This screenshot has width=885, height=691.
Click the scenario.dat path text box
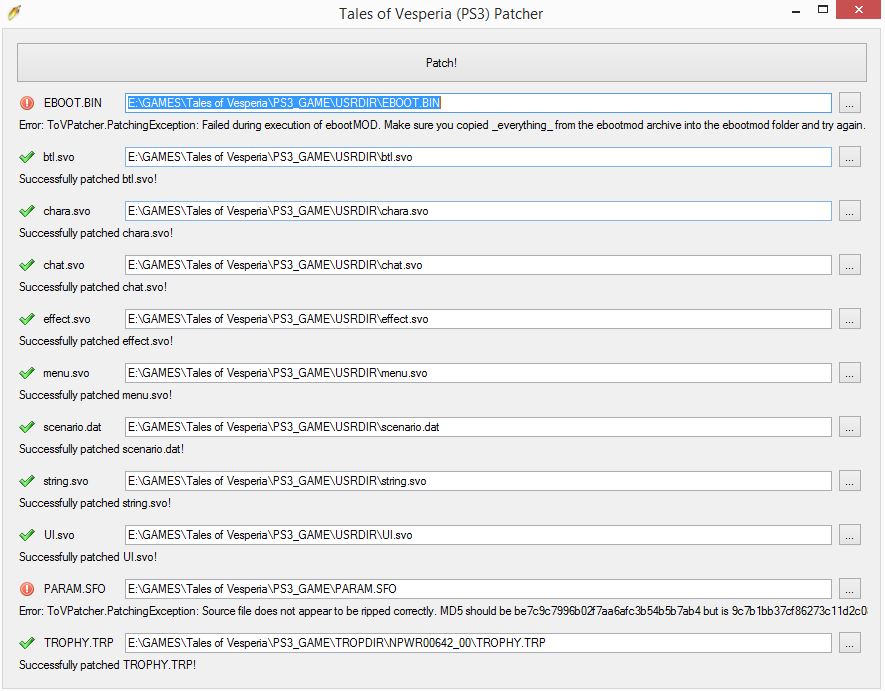(478, 427)
